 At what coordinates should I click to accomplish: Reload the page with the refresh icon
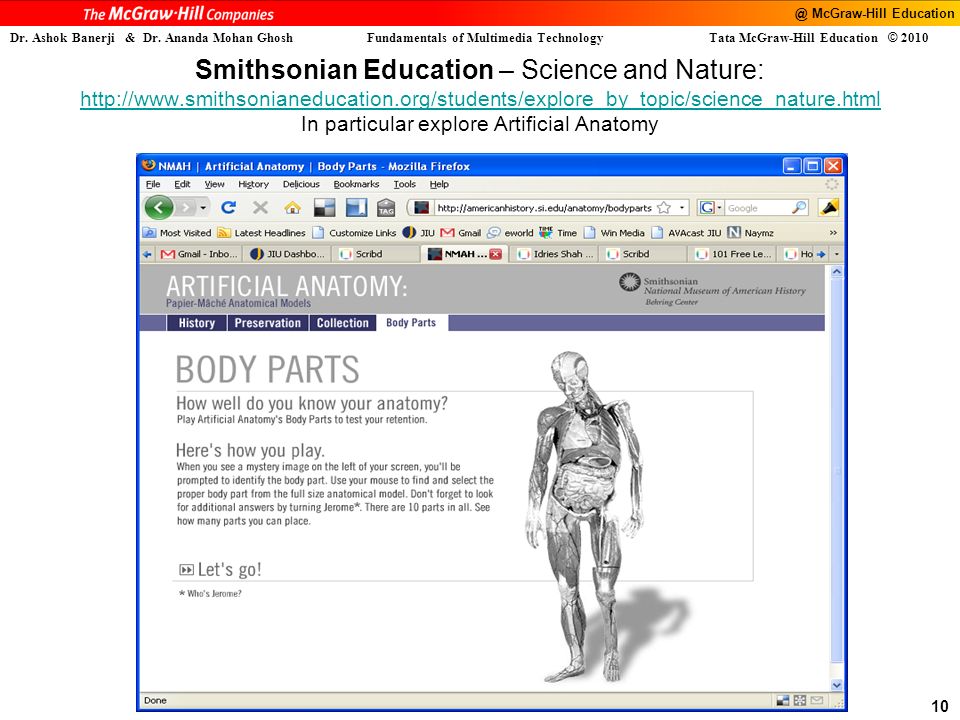tap(229, 208)
